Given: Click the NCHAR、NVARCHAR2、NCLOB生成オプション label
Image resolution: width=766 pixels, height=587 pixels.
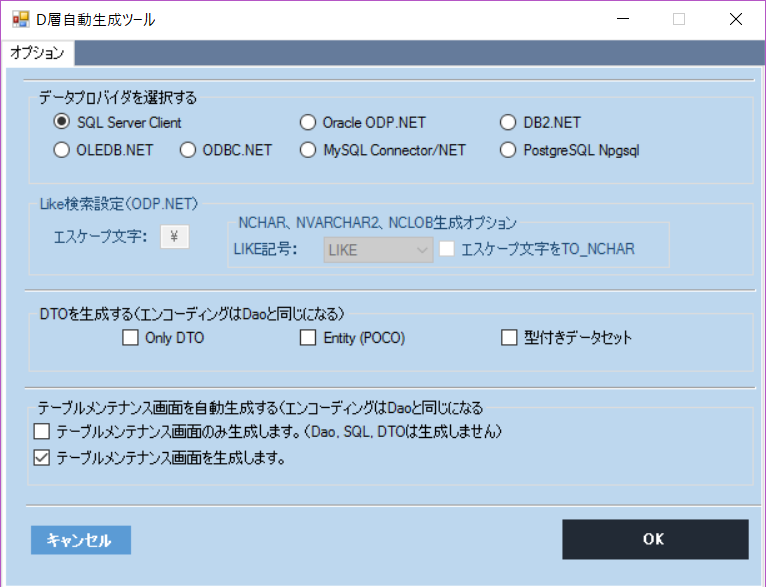Looking at the screenshot, I should pos(377,223).
